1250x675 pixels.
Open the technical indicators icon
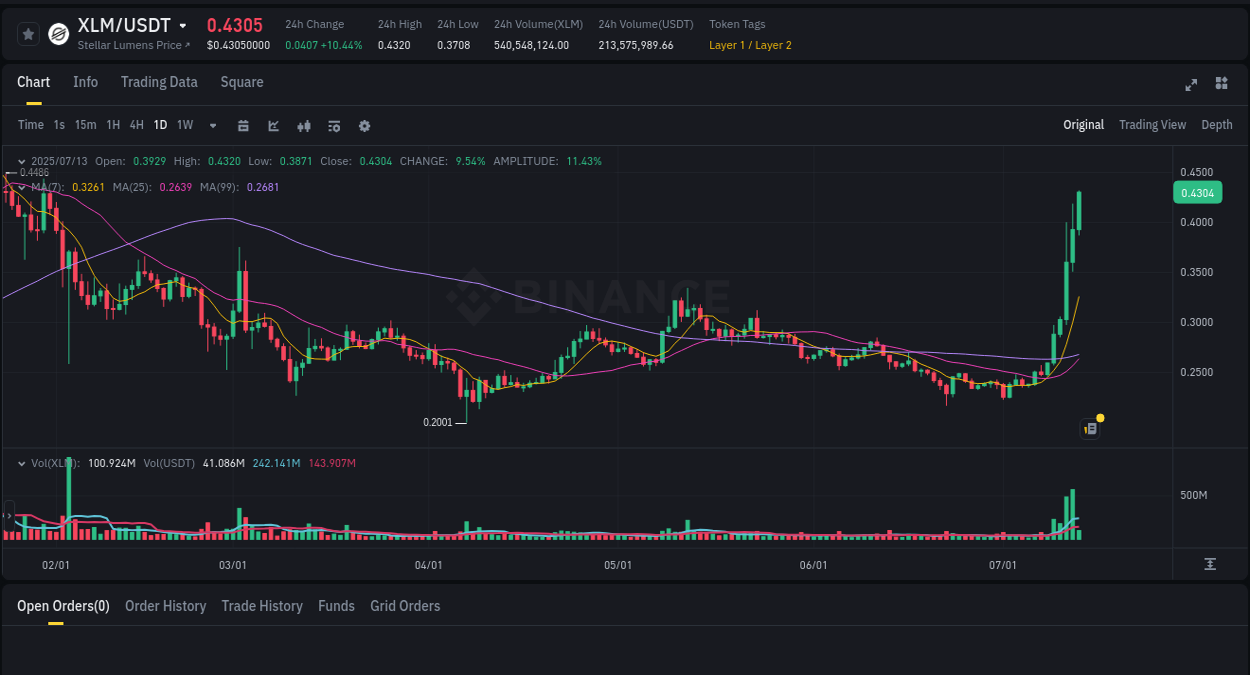pyautogui.click(x=303, y=126)
